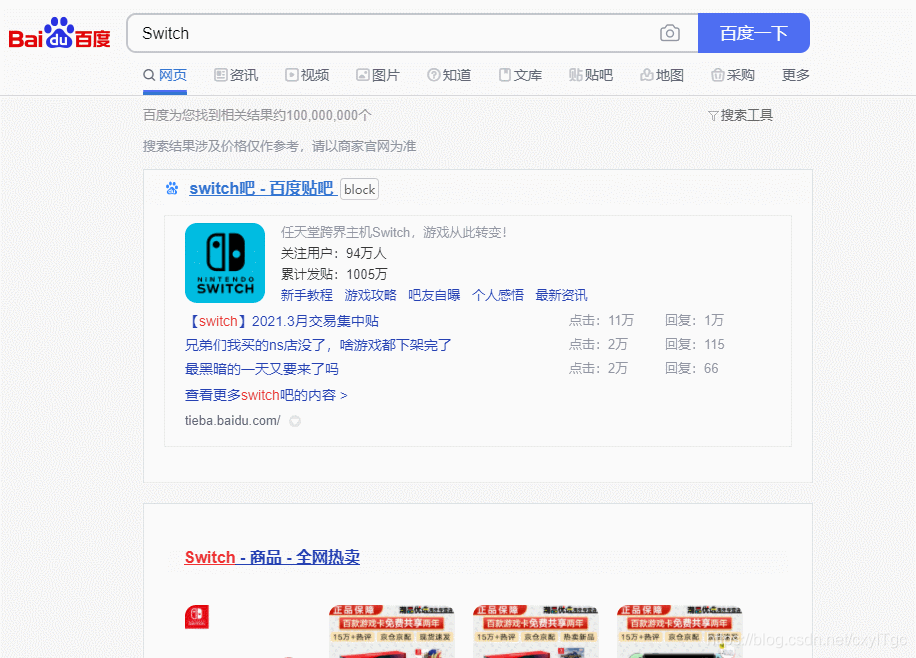Click the 百度一下 search button
Viewport: 916px width, 658px height.
coord(753,33)
